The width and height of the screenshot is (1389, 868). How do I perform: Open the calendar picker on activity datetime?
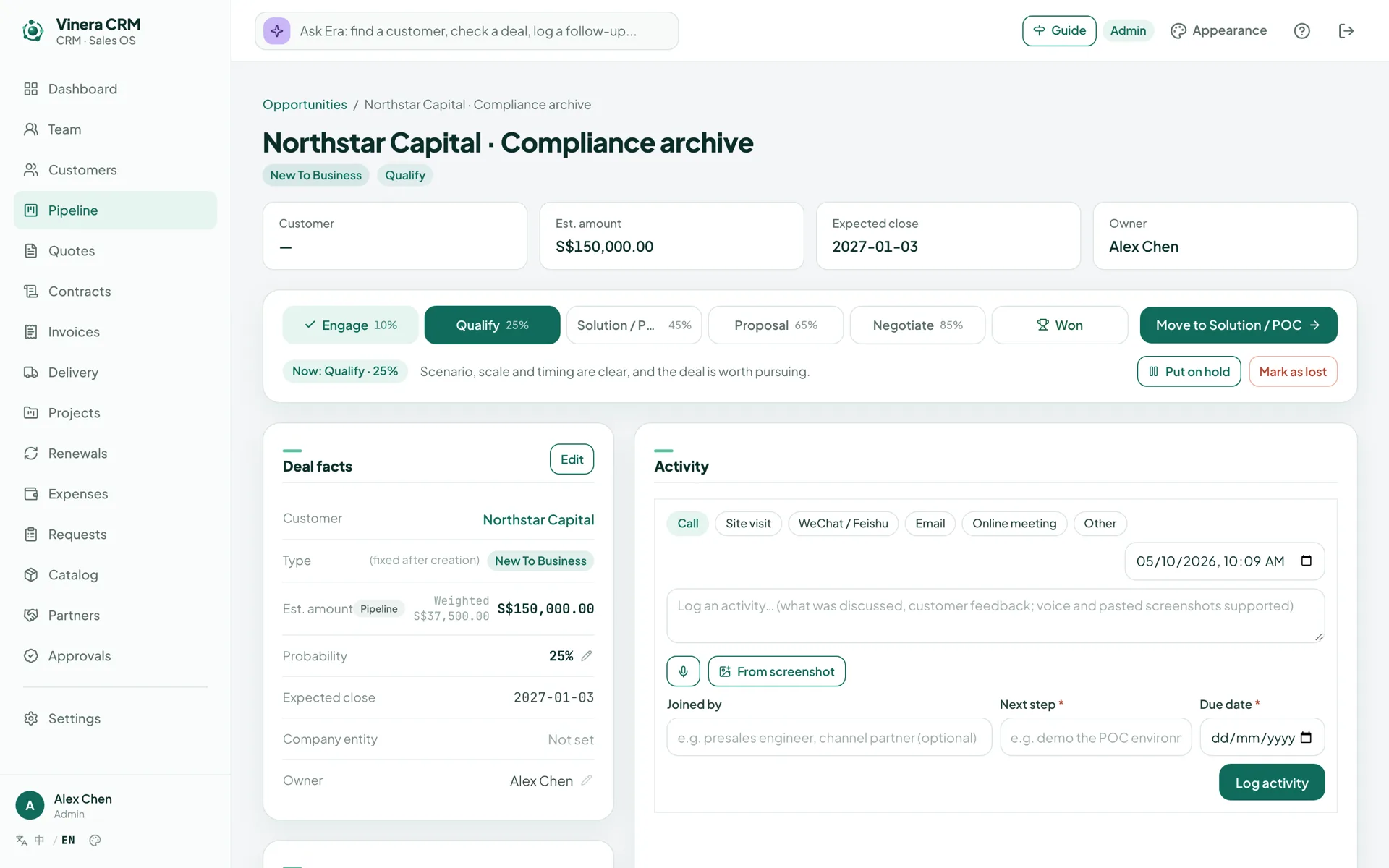pos(1306,561)
